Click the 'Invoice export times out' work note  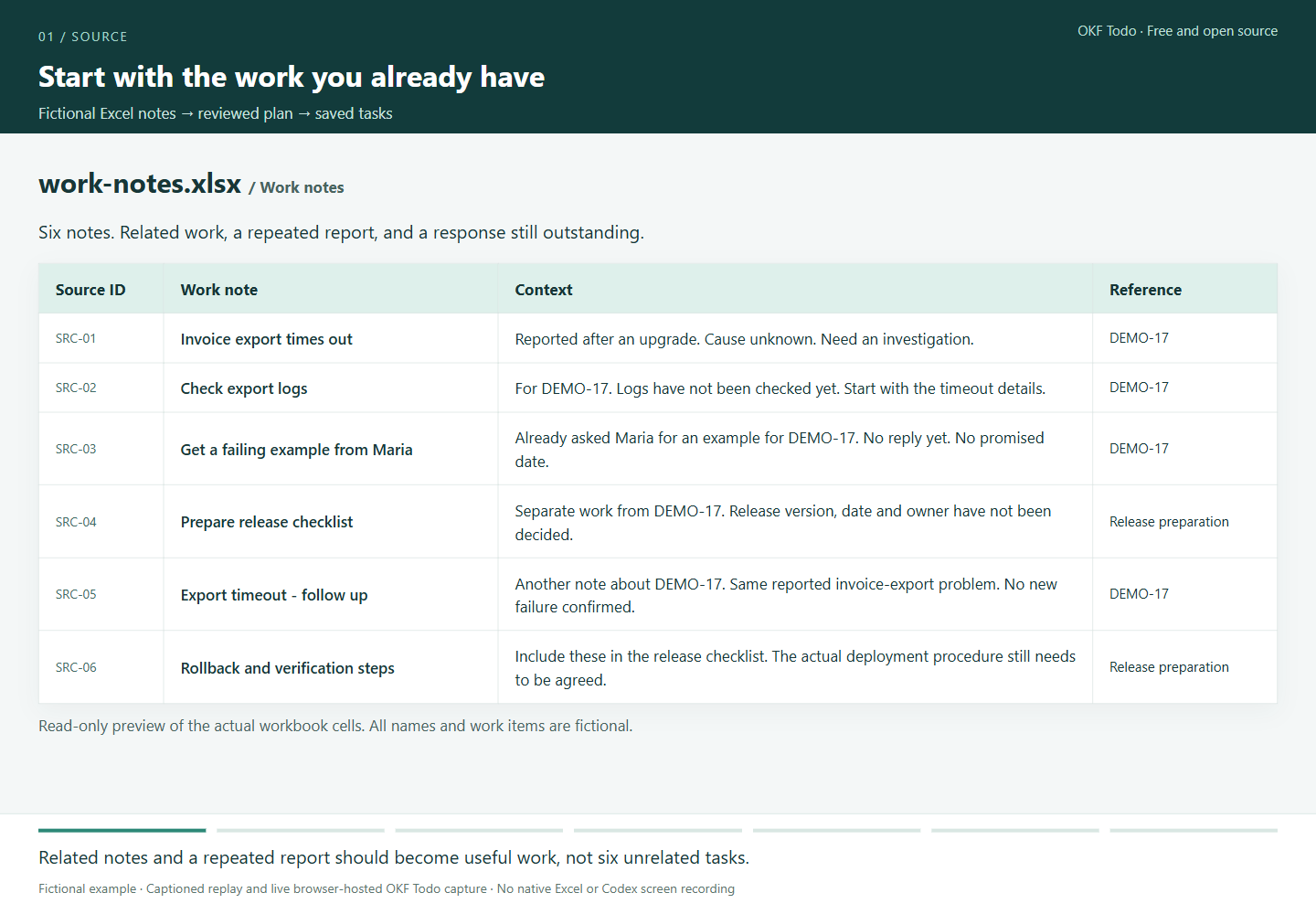pos(266,339)
